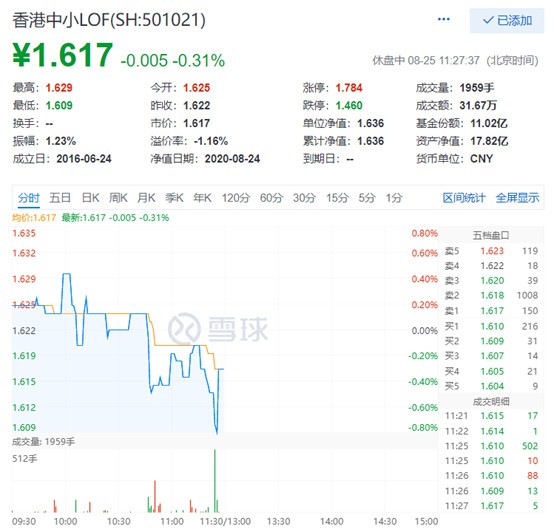Viewport: 554px width, 532px height.
Task: Click the 成立日 date 2016-06-24
Action: pos(84,159)
